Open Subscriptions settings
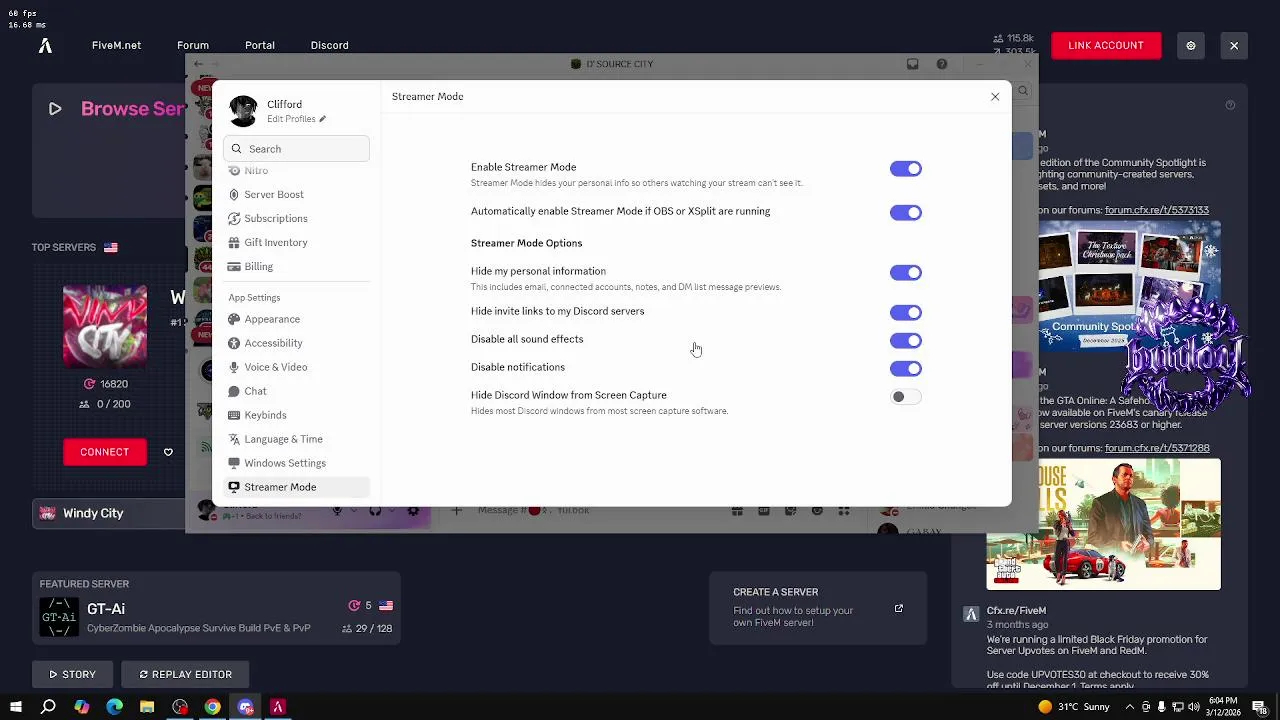 point(296,219)
